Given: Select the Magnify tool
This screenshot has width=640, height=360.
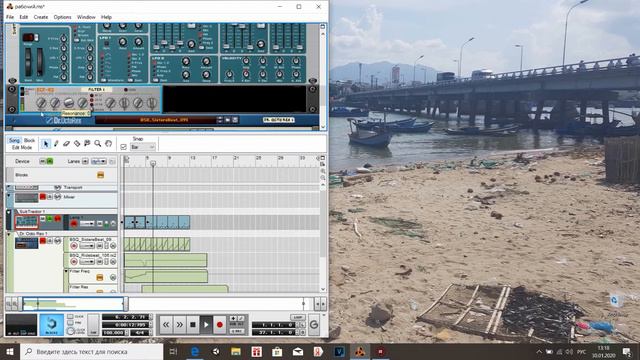Looking at the screenshot, I should (98, 143).
